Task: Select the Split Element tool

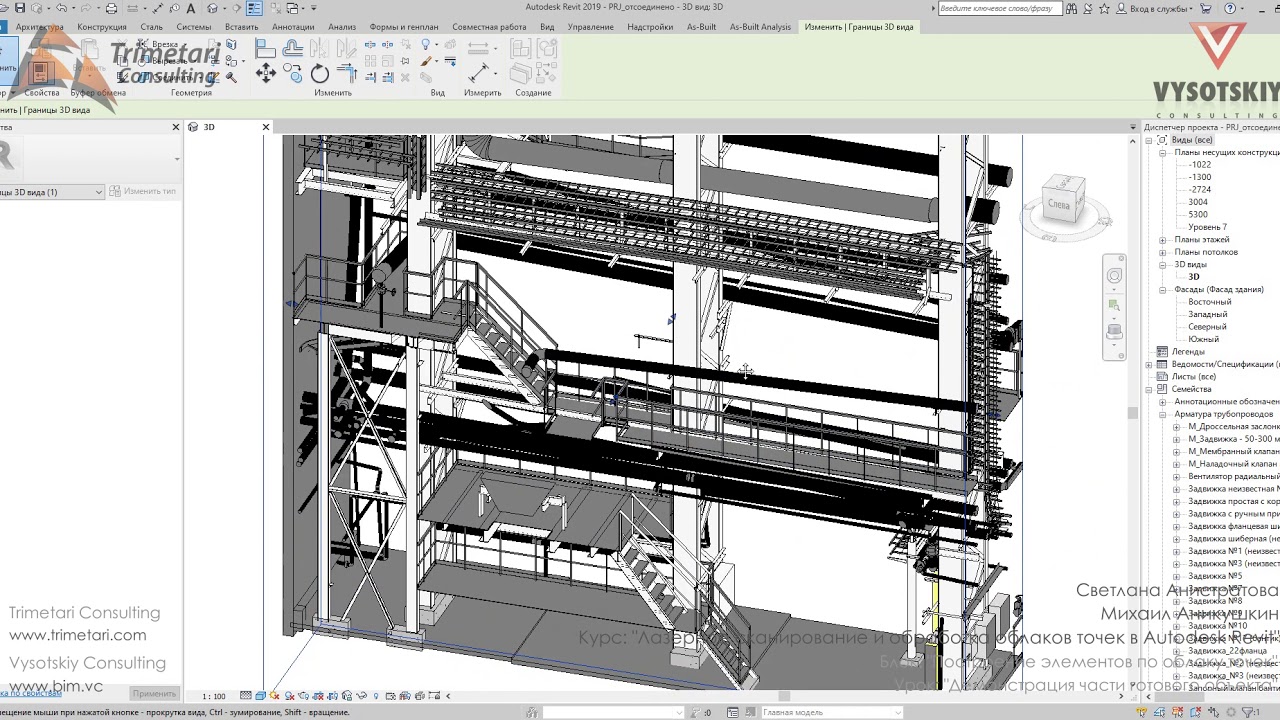Action: pyautogui.click(x=371, y=45)
